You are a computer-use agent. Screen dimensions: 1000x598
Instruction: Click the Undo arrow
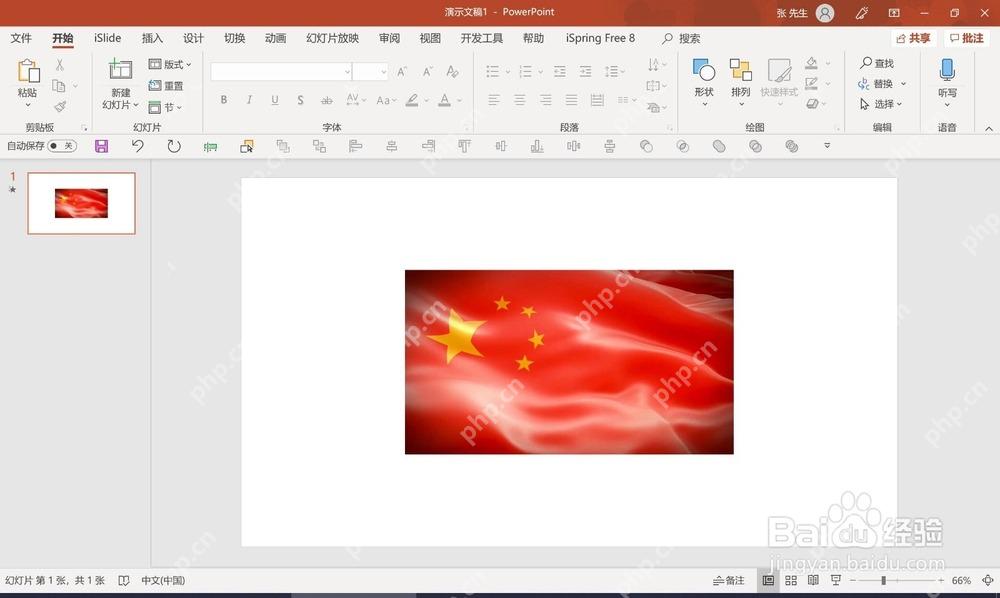[138, 146]
